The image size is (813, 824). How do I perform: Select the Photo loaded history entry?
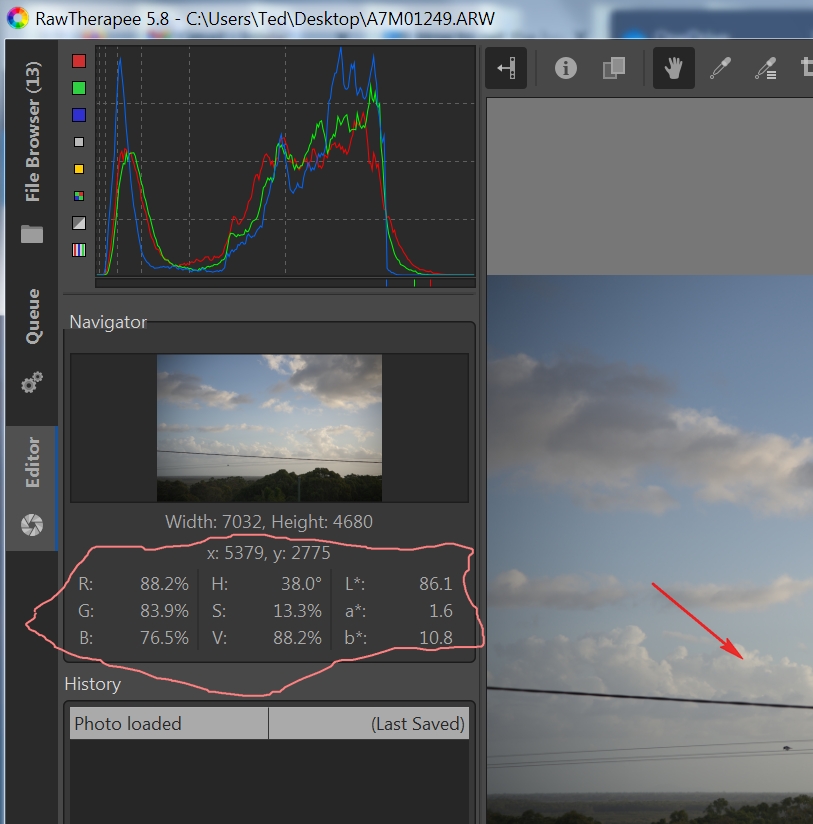pos(168,724)
